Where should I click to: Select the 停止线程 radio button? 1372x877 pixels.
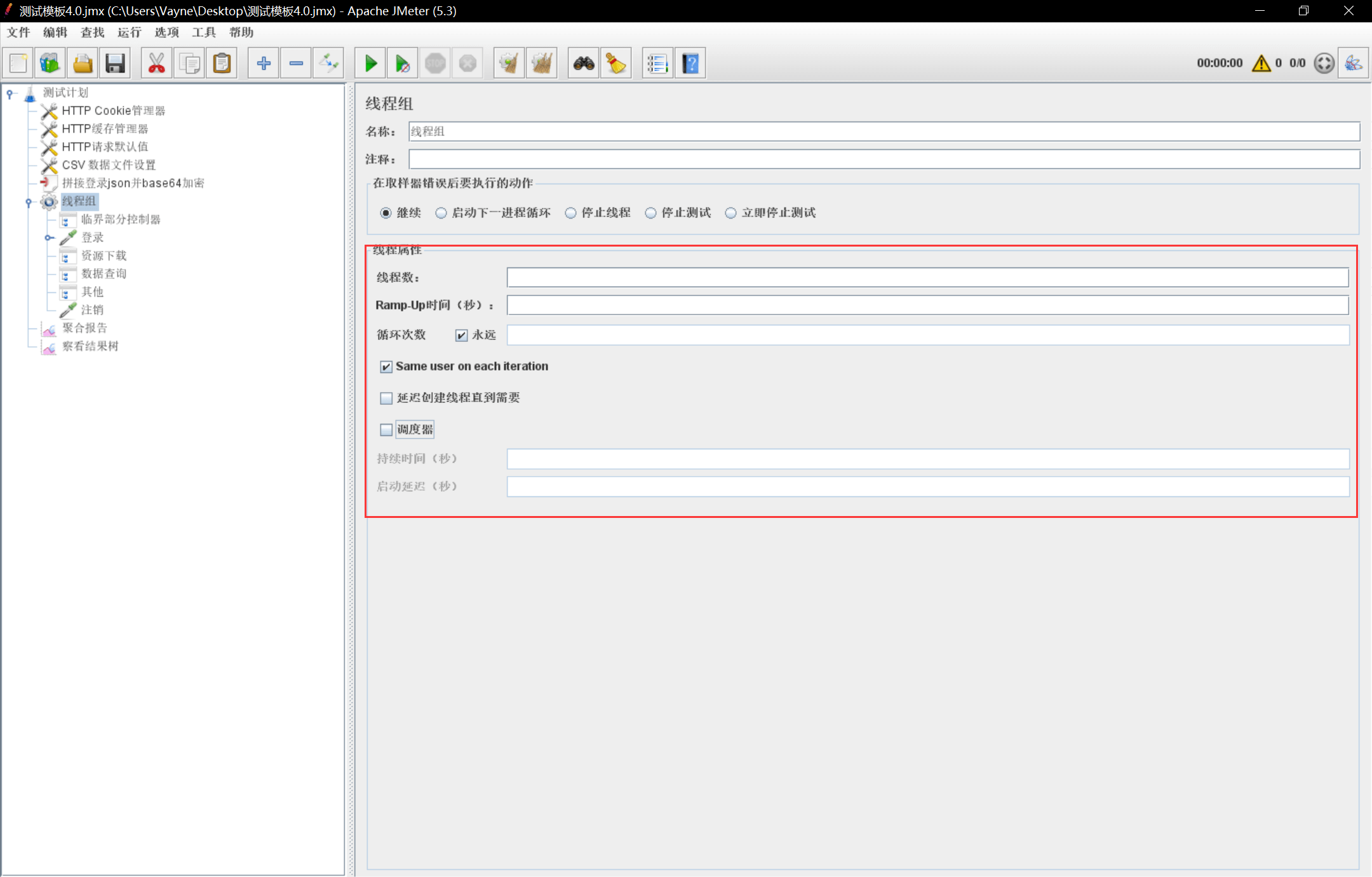(x=570, y=213)
